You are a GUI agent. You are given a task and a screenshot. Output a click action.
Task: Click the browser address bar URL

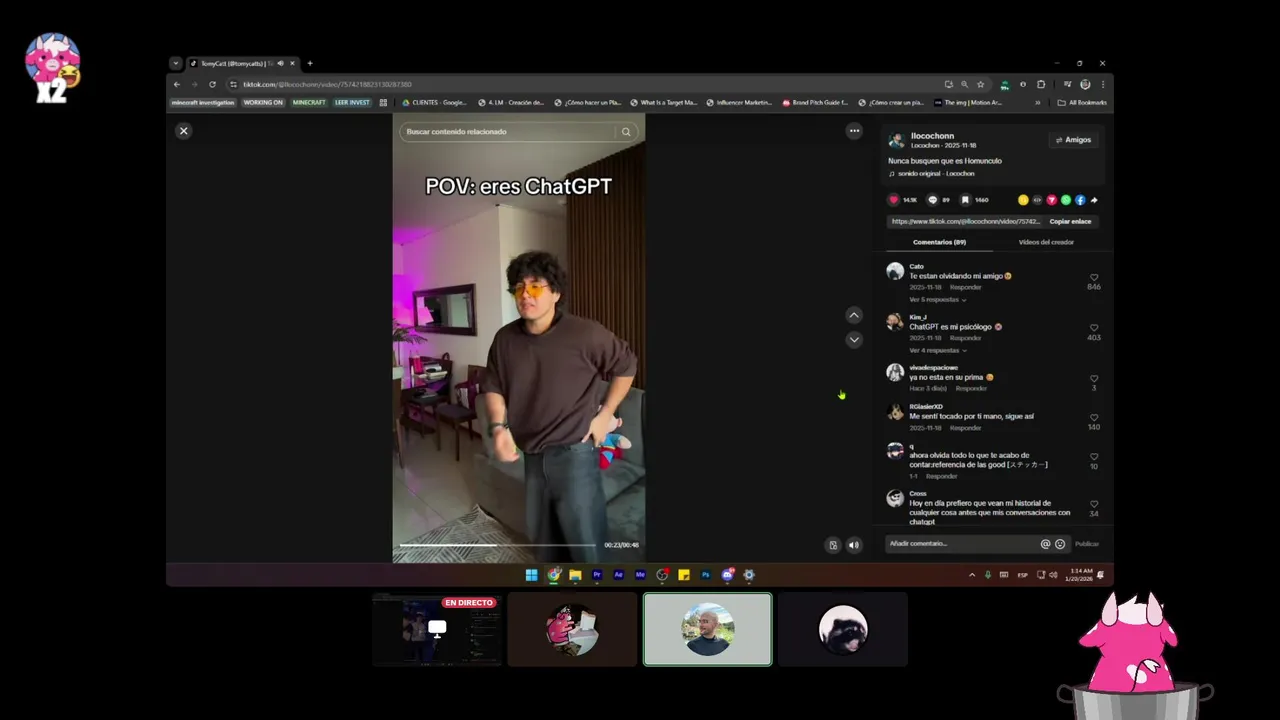pos(327,84)
